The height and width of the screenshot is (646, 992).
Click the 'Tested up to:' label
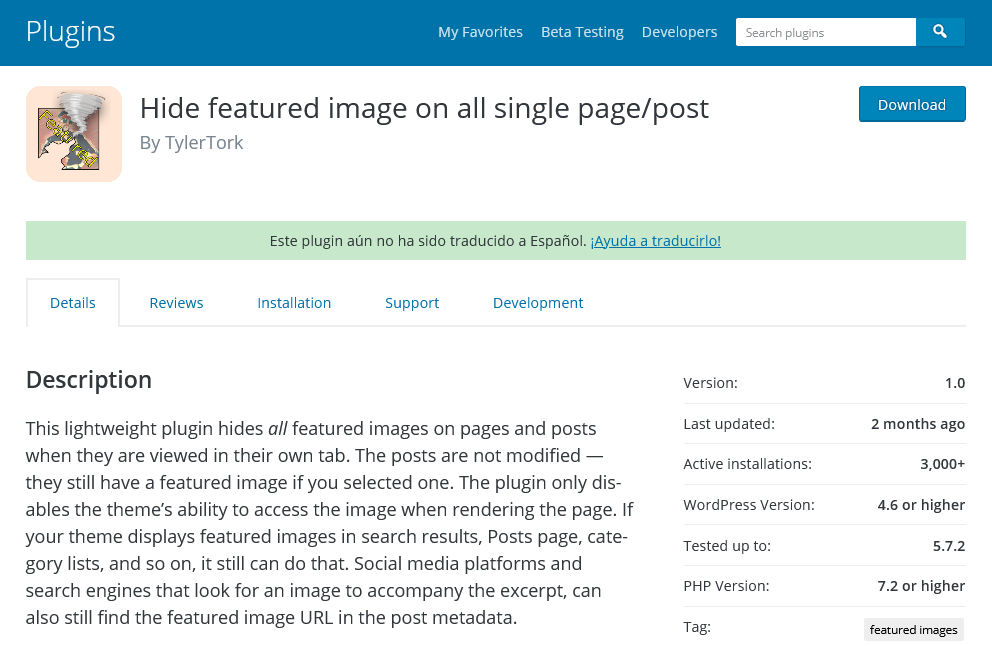(727, 546)
